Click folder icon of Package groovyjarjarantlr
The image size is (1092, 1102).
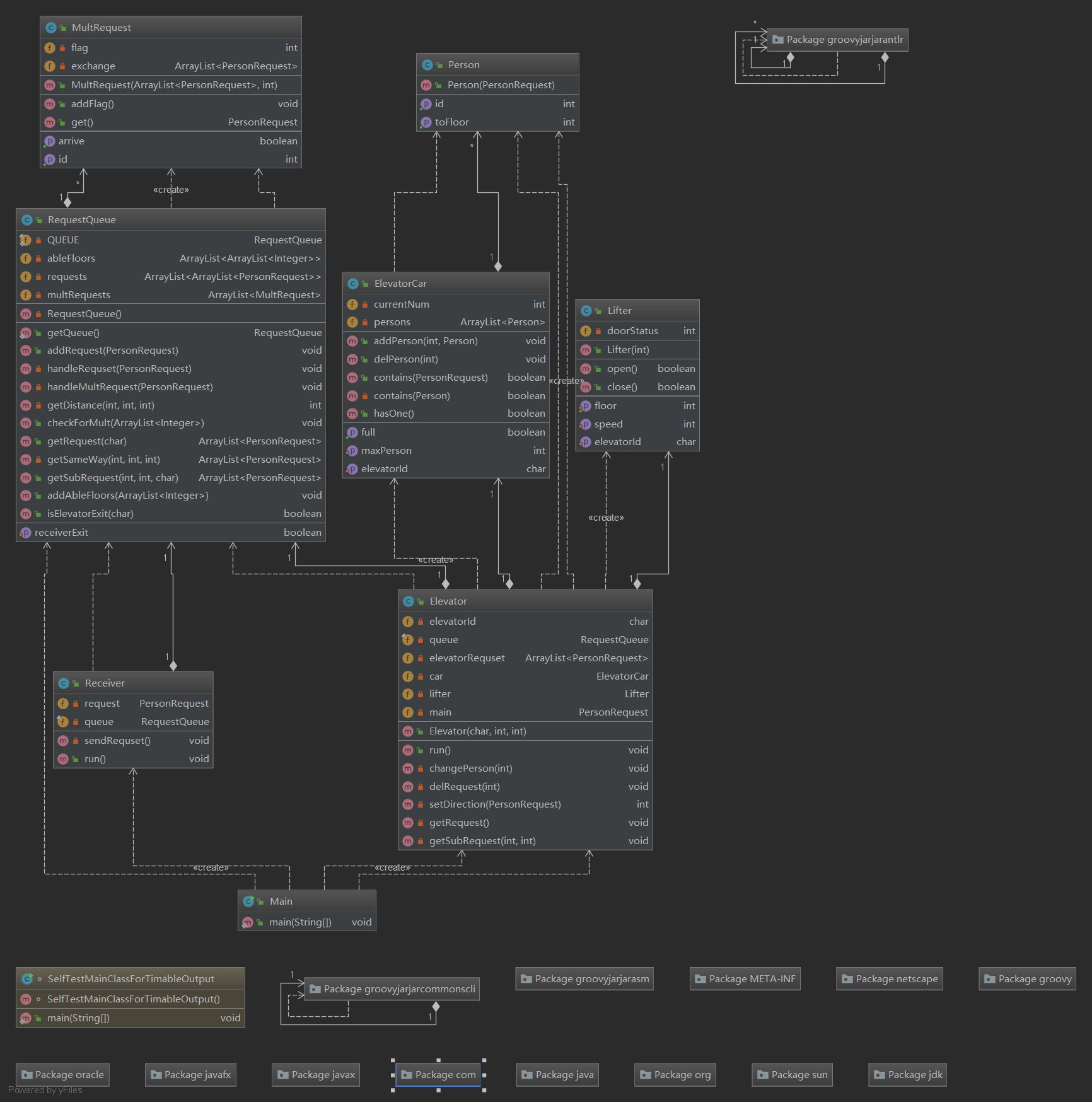778,40
